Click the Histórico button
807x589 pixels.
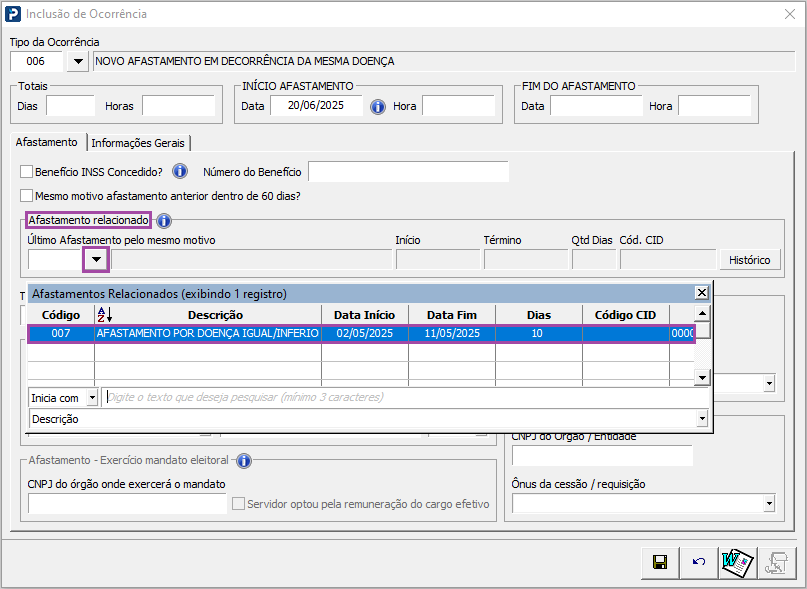pos(749,260)
